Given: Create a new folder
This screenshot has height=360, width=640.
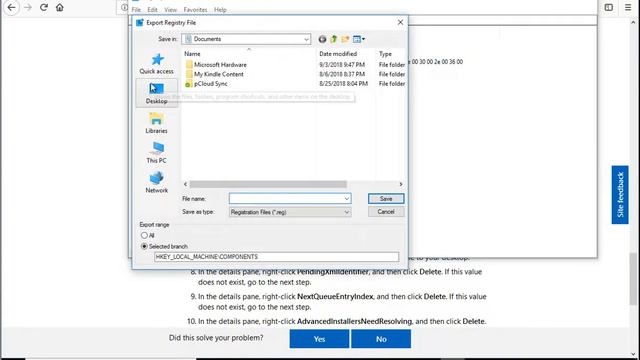Looking at the screenshot, I should (345, 39).
